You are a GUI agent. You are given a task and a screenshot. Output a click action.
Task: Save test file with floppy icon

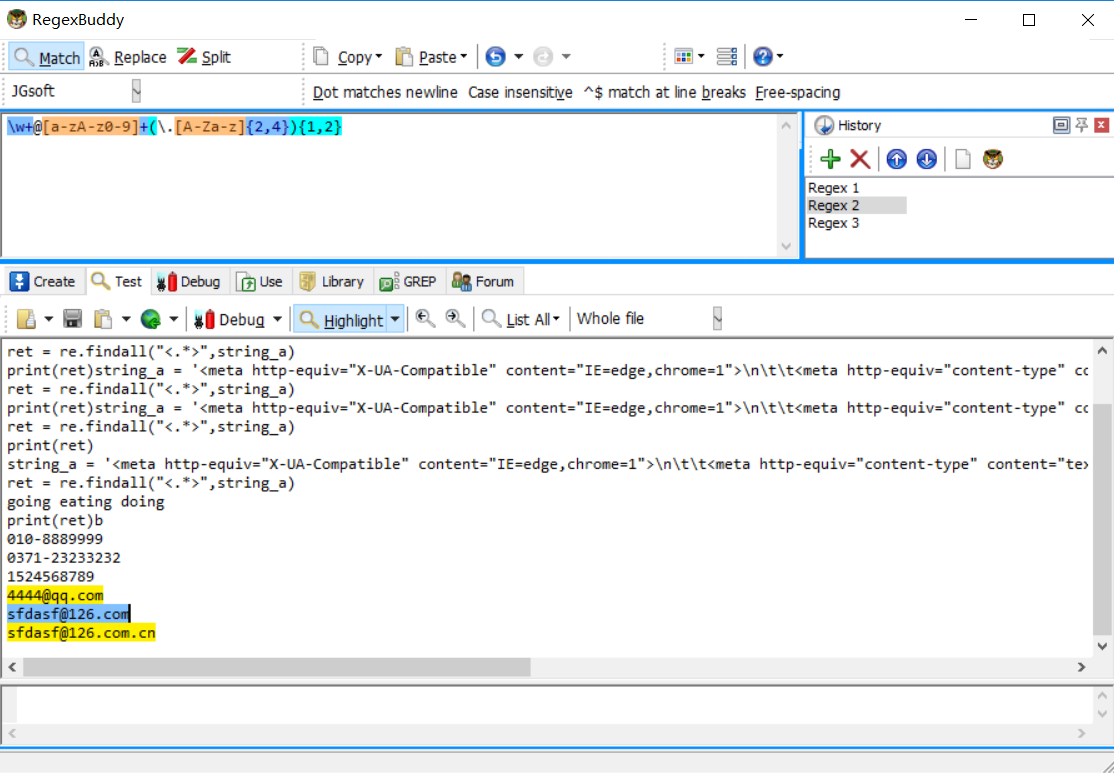pyautogui.click(x=72, y=319)
